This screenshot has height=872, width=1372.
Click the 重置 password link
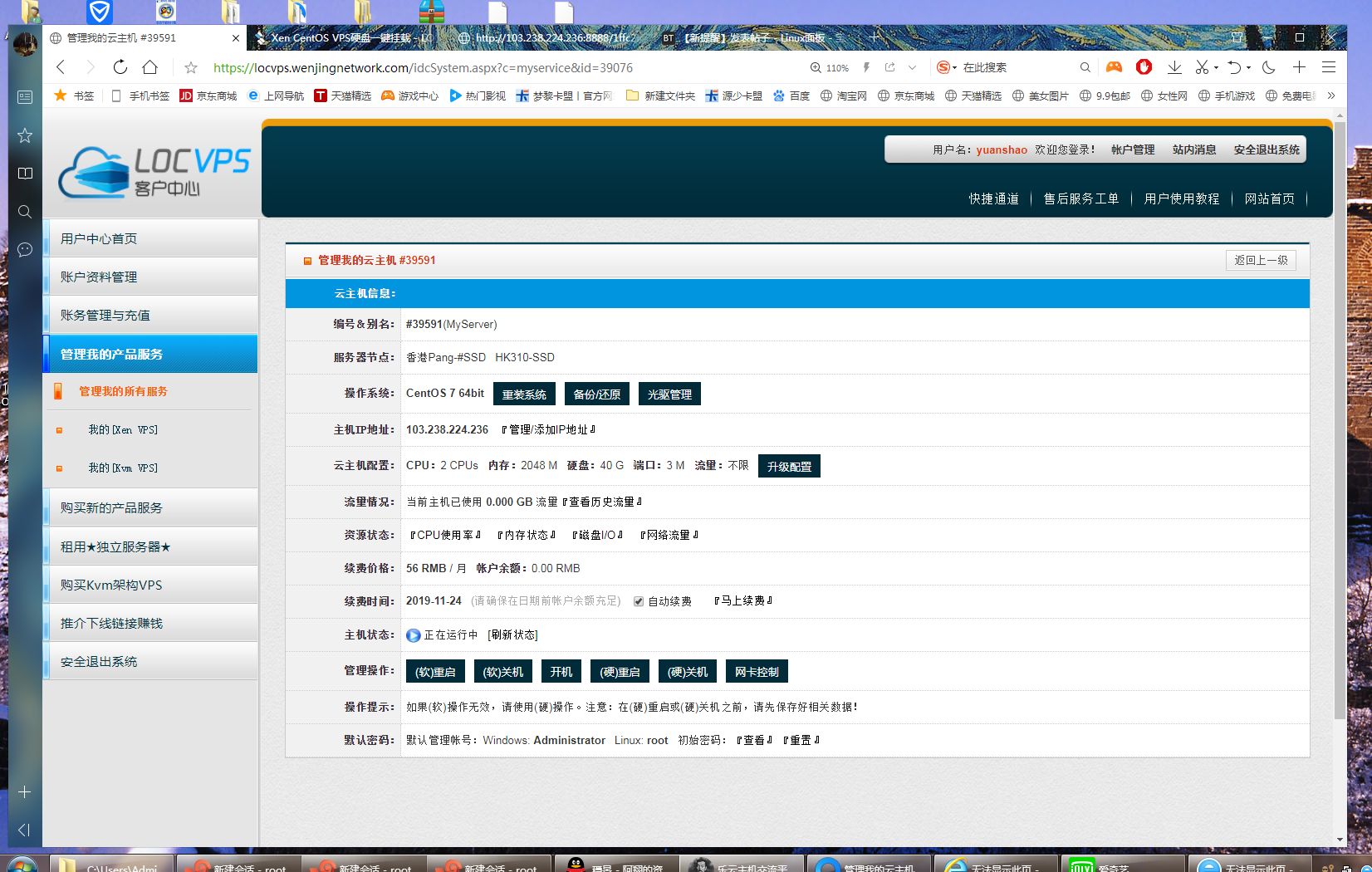coord(801,740)
